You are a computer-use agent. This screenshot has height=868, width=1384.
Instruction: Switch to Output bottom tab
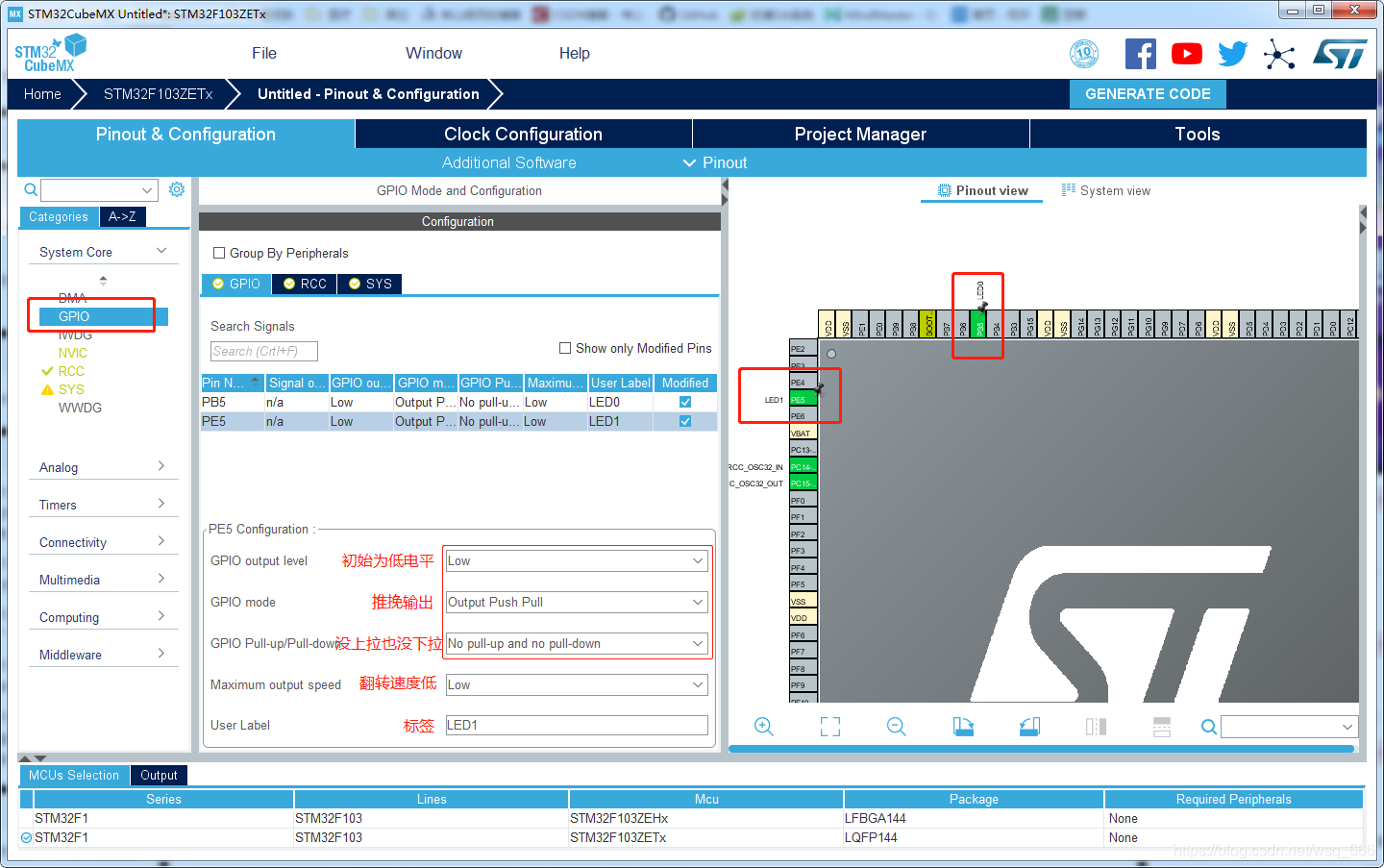(159, 775)
